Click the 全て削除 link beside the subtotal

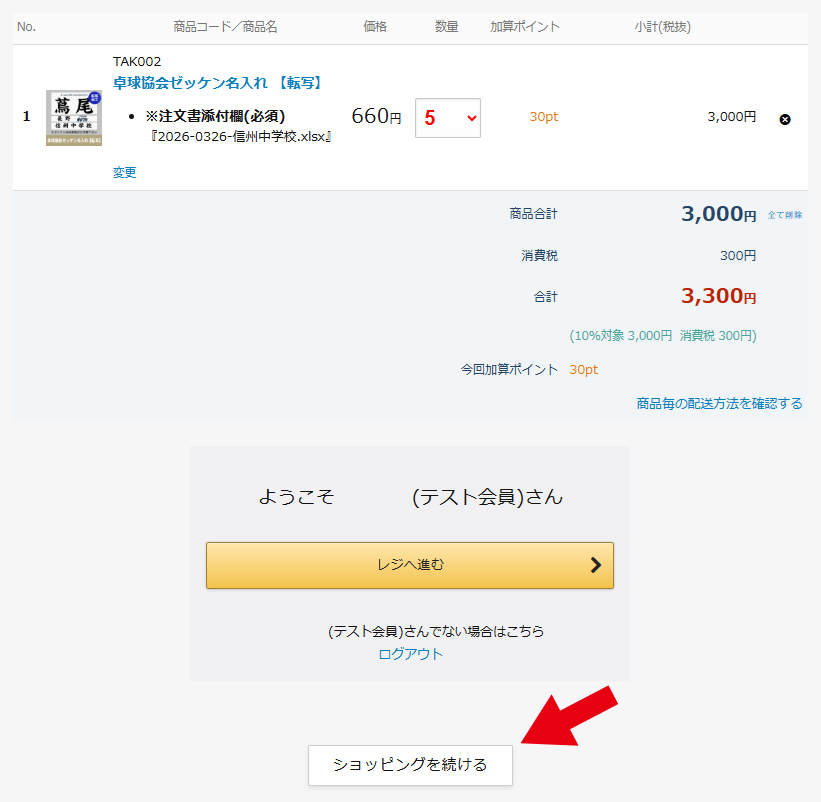tap(784, 215)
